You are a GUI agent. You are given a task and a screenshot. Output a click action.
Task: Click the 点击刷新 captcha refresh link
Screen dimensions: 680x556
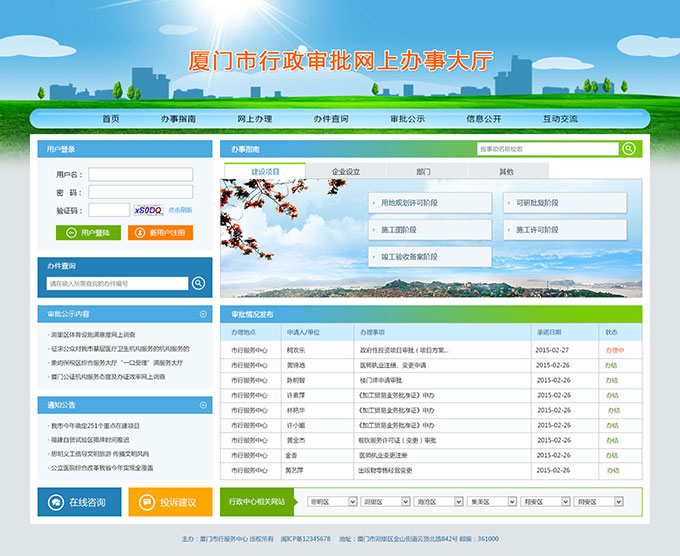[x=180, y=210]
